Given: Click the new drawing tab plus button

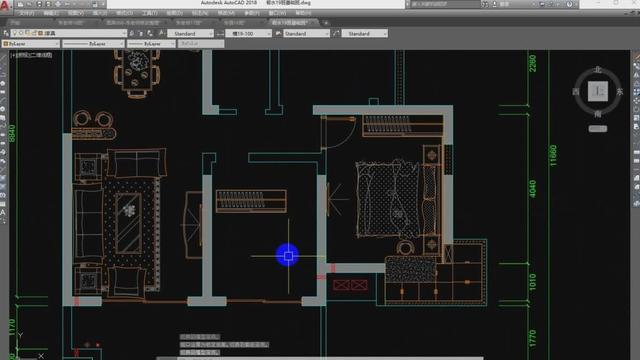Looking at the screenshot, I should [326, 23].
